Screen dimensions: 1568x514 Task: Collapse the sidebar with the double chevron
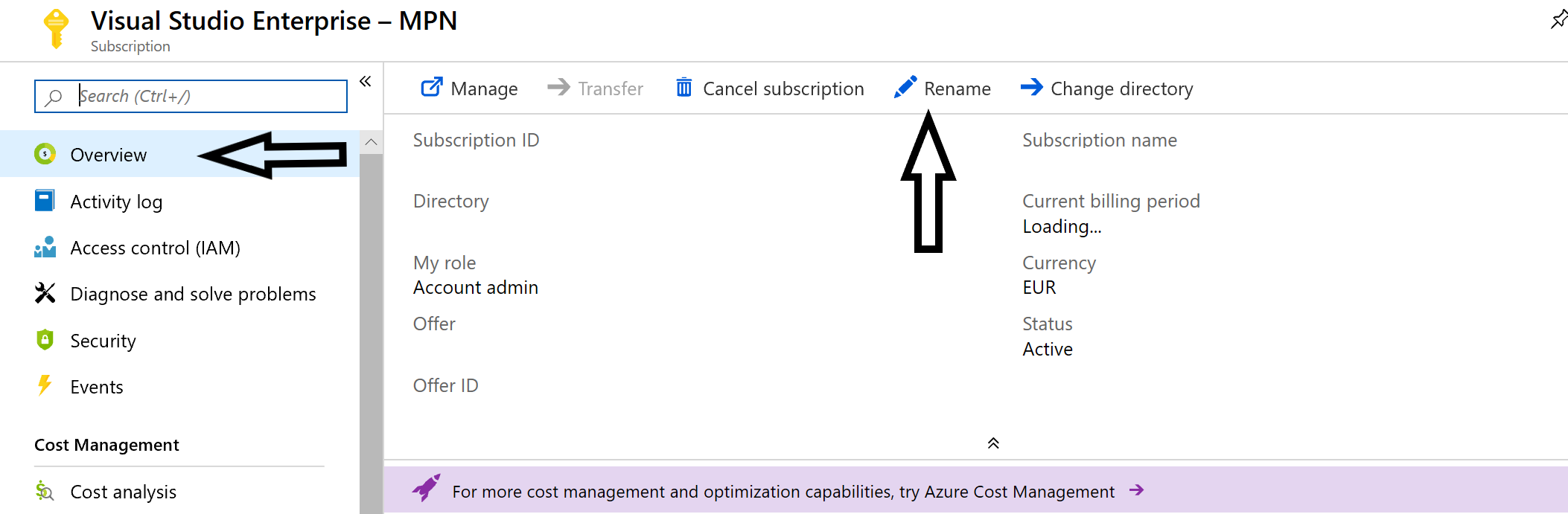tap(365, 81)
